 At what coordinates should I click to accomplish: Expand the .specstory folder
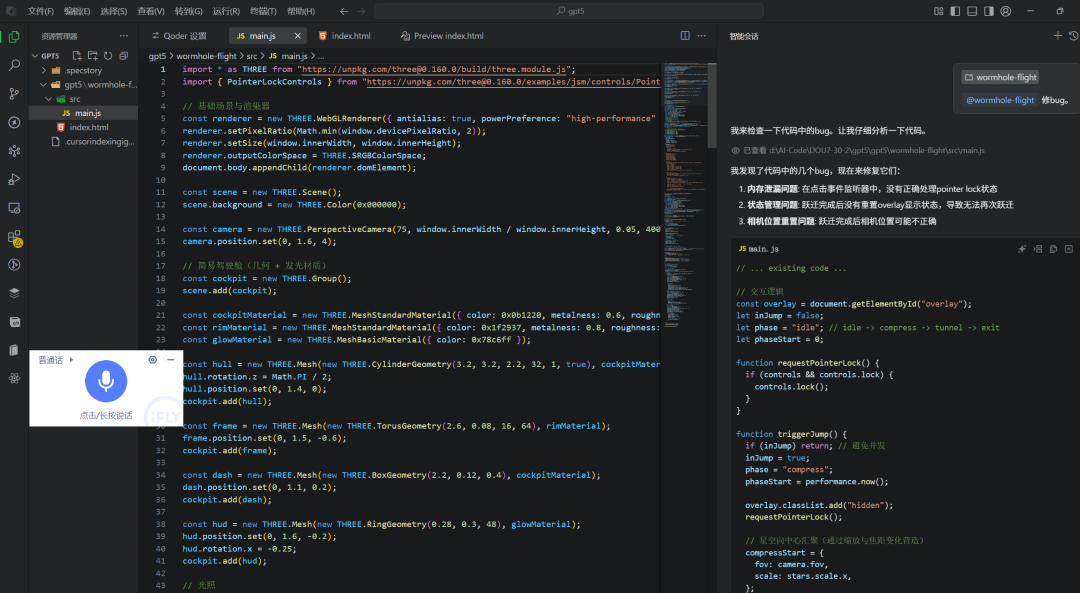(82, 71)
